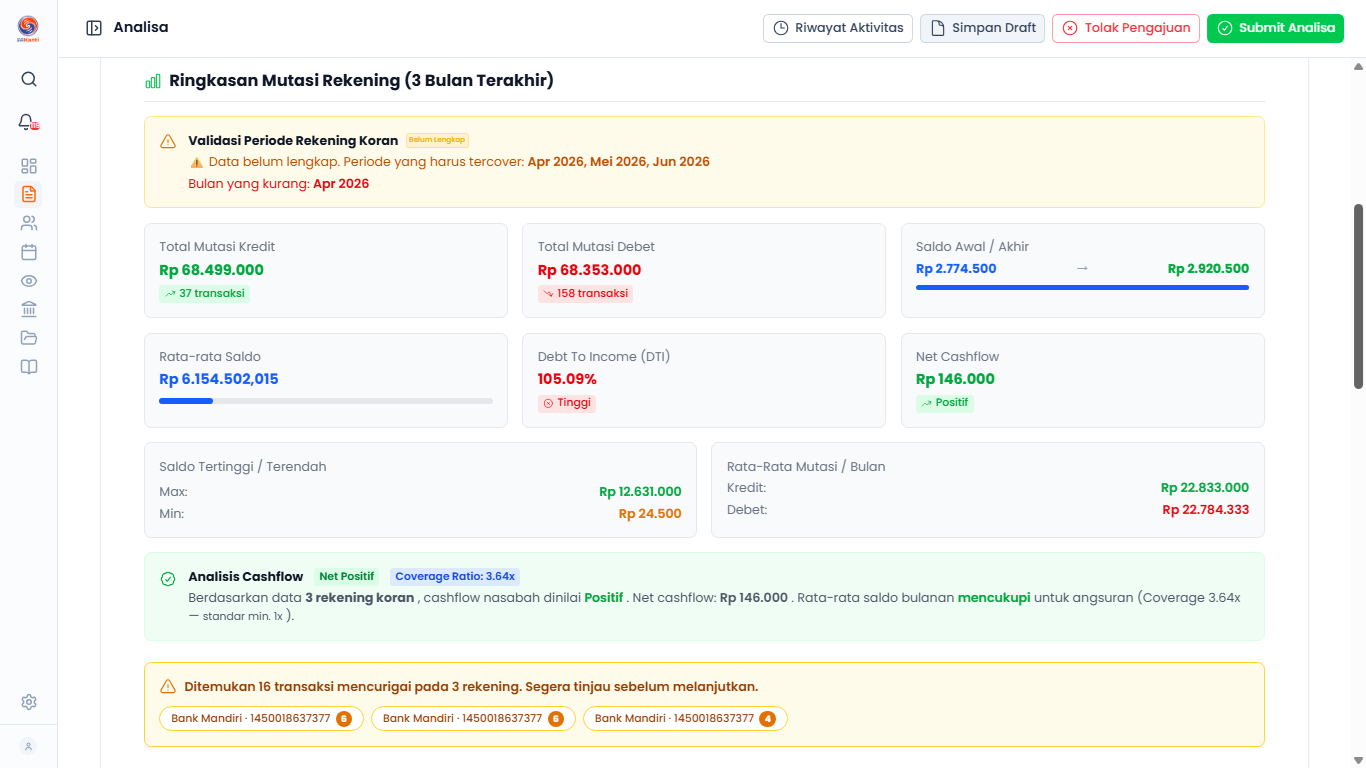Viewport: 1366px width, 768px height.
Task: Click the Simpan Draft button
Action: point(982,28)
